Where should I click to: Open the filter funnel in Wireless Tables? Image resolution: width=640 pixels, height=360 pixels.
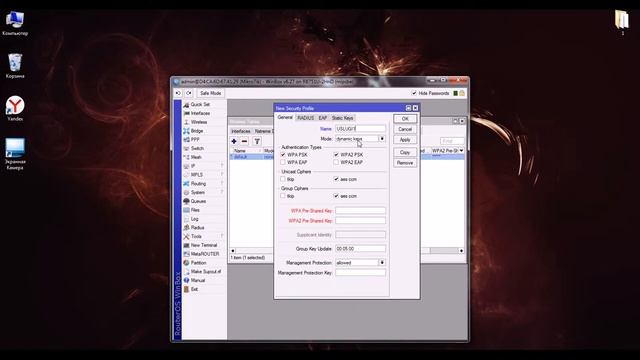pos(257,141)
